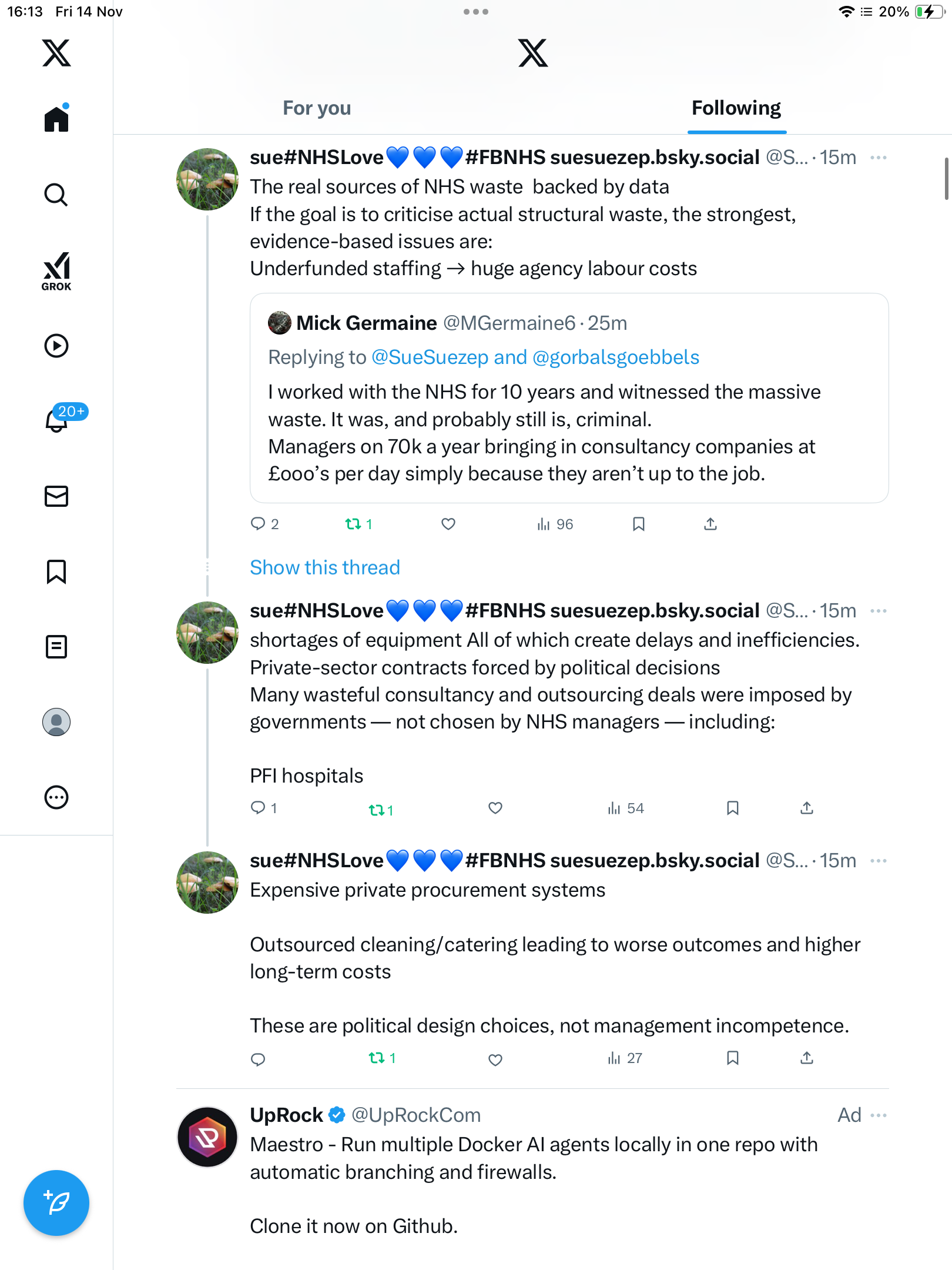Open the search page icon

pos(56,195)
